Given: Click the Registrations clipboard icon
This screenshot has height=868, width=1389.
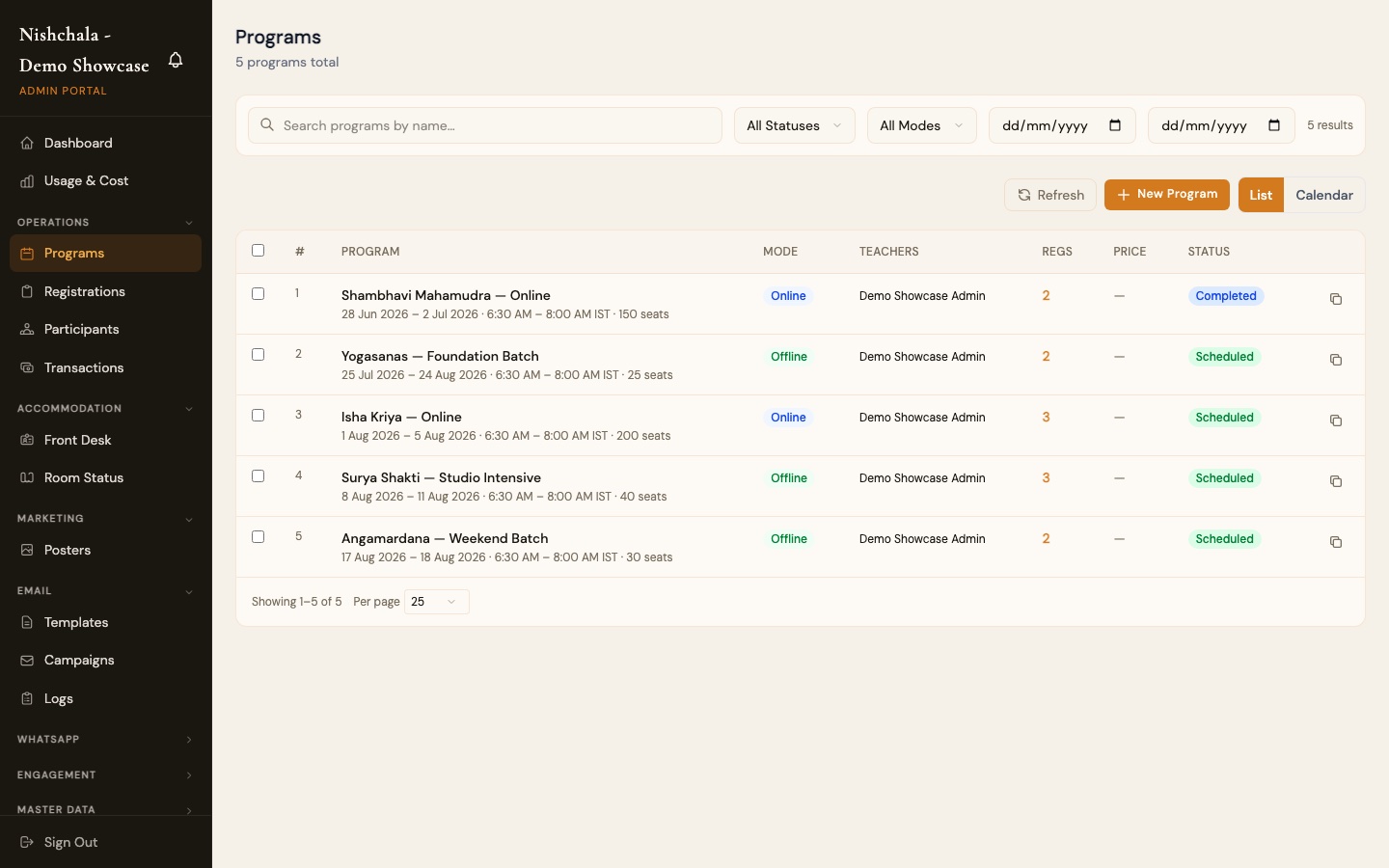Looking at the screenshot, I should pyautogui.click(x=27, y=291).
